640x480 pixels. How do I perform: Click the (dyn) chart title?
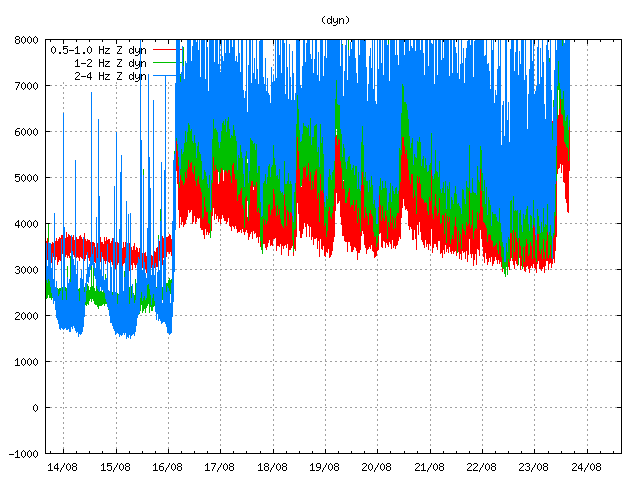pyautogui.click(x=335, y=19)
